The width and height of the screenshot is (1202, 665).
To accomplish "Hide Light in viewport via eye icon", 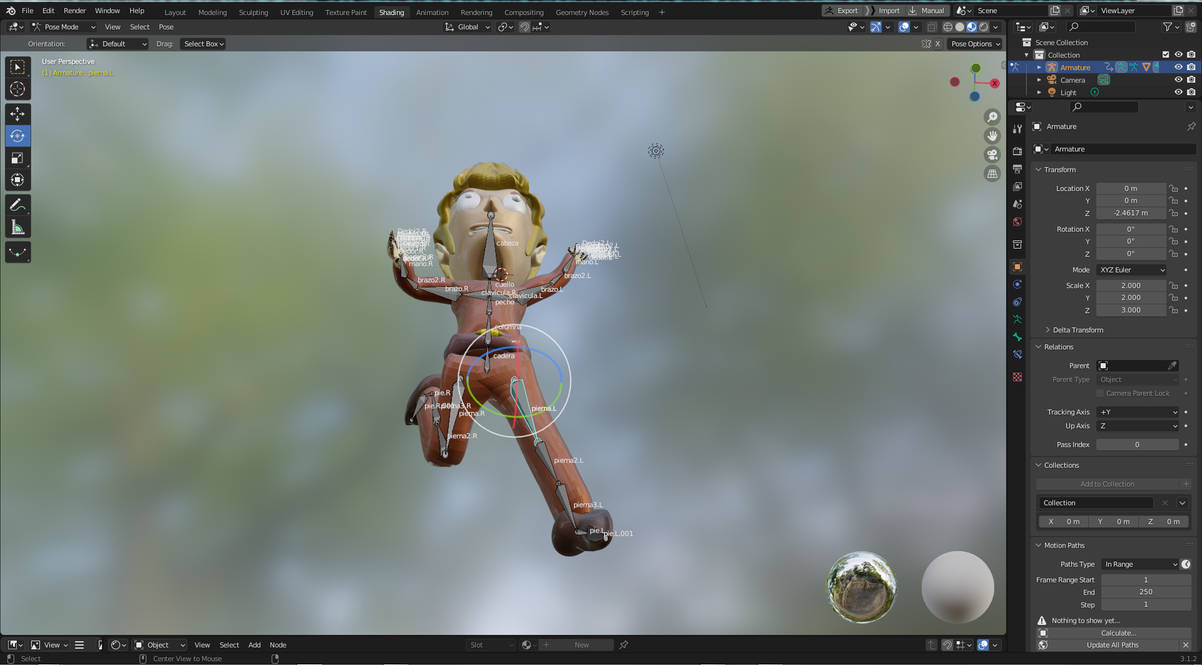I will 1178,92.
